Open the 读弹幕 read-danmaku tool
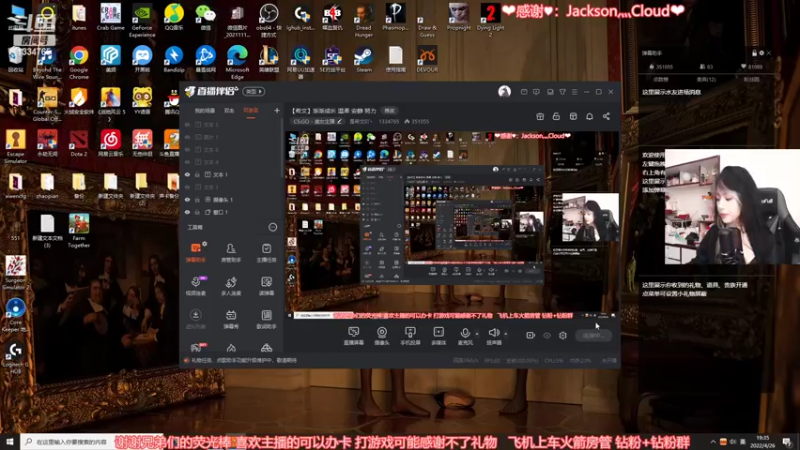 point(266,286)
